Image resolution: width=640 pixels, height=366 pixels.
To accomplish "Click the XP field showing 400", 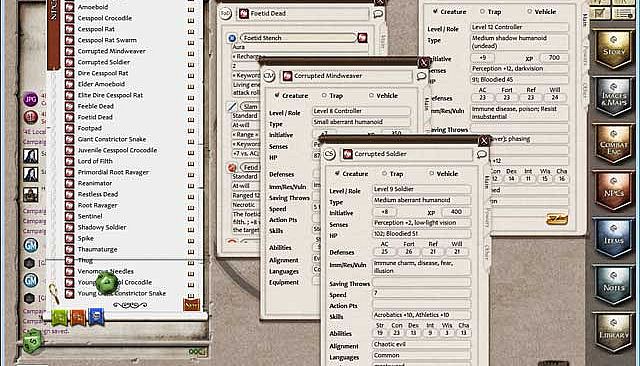I will [x=456, y=212].
